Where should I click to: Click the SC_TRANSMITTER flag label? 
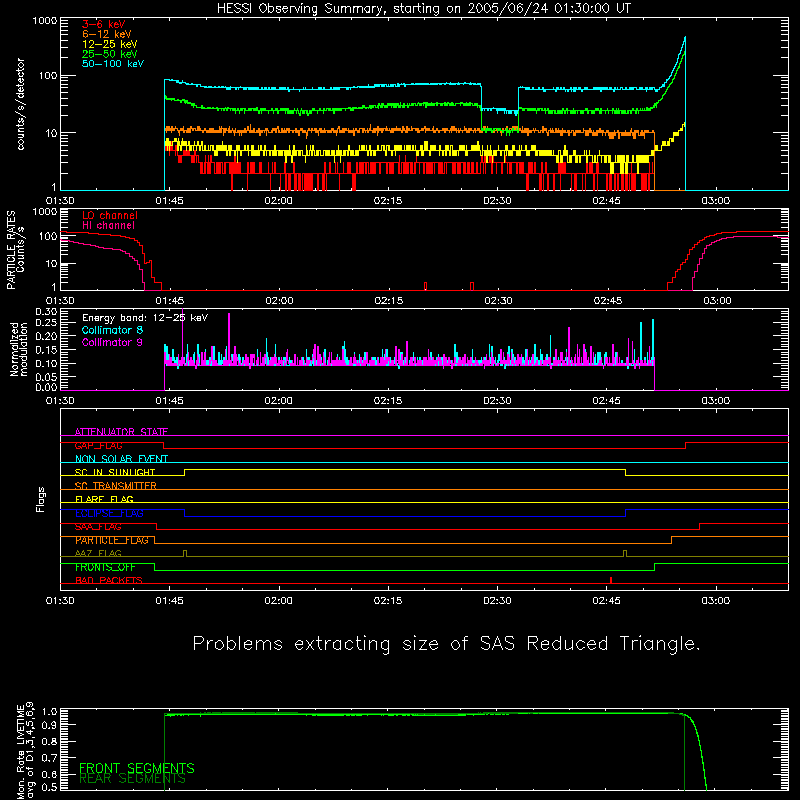(116, 486)
